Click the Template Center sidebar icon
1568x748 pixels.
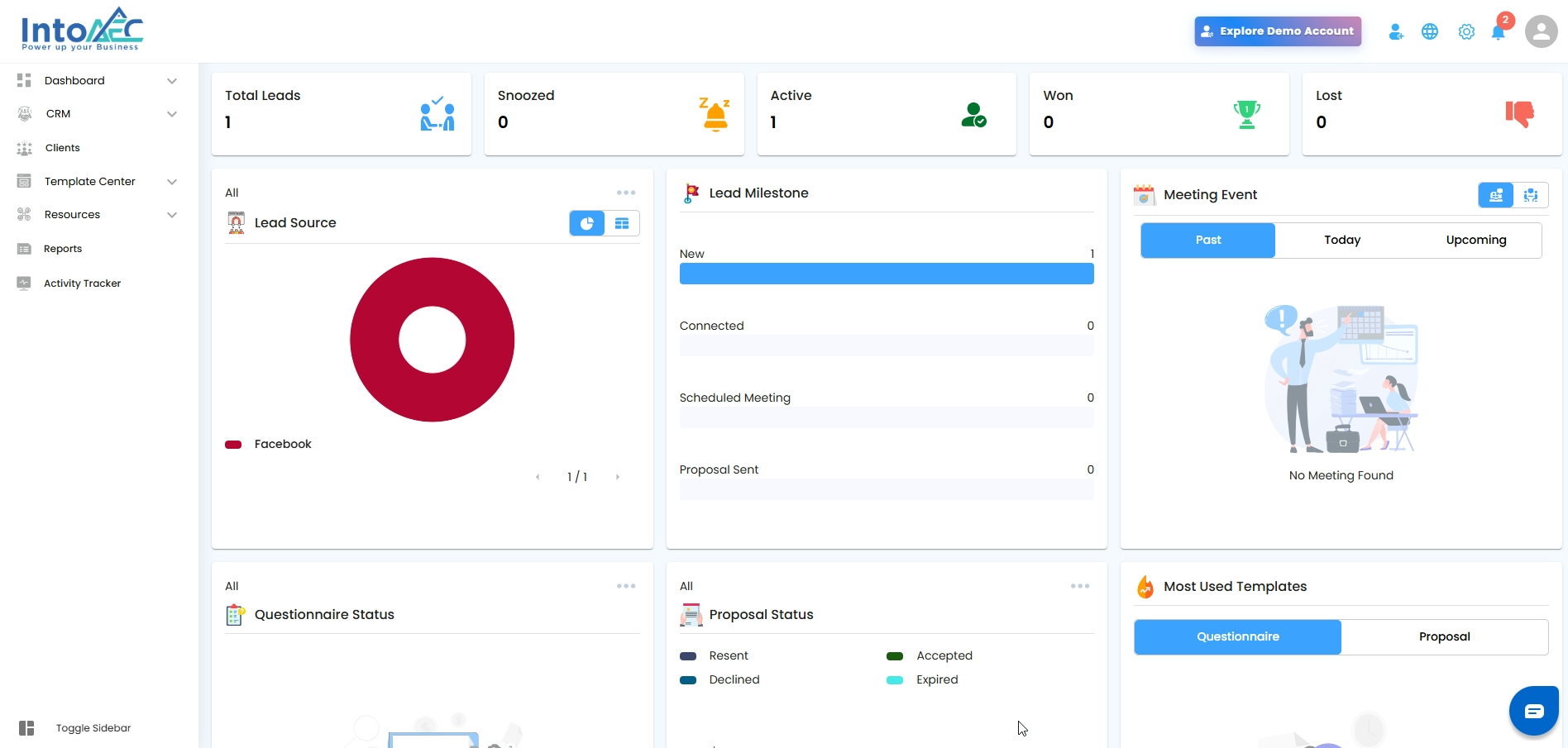[24, 181]
